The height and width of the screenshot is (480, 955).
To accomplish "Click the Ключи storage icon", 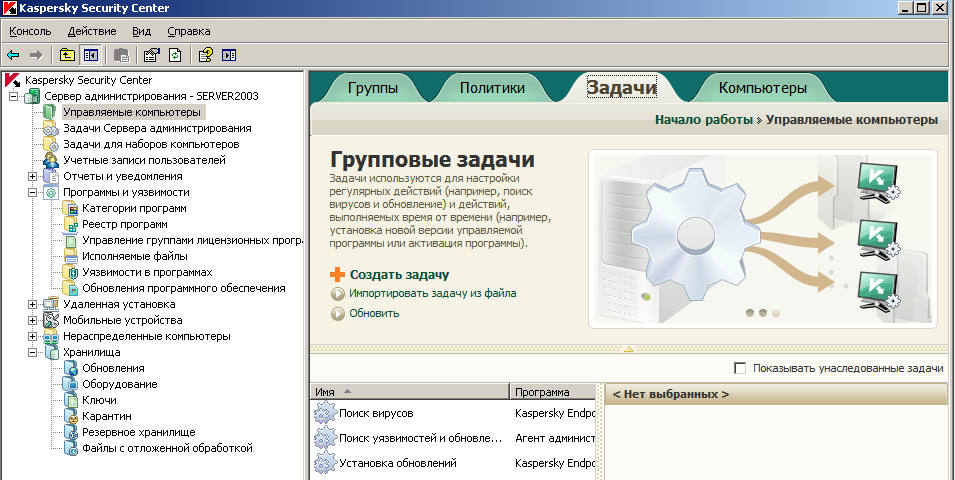I will 71,400.
